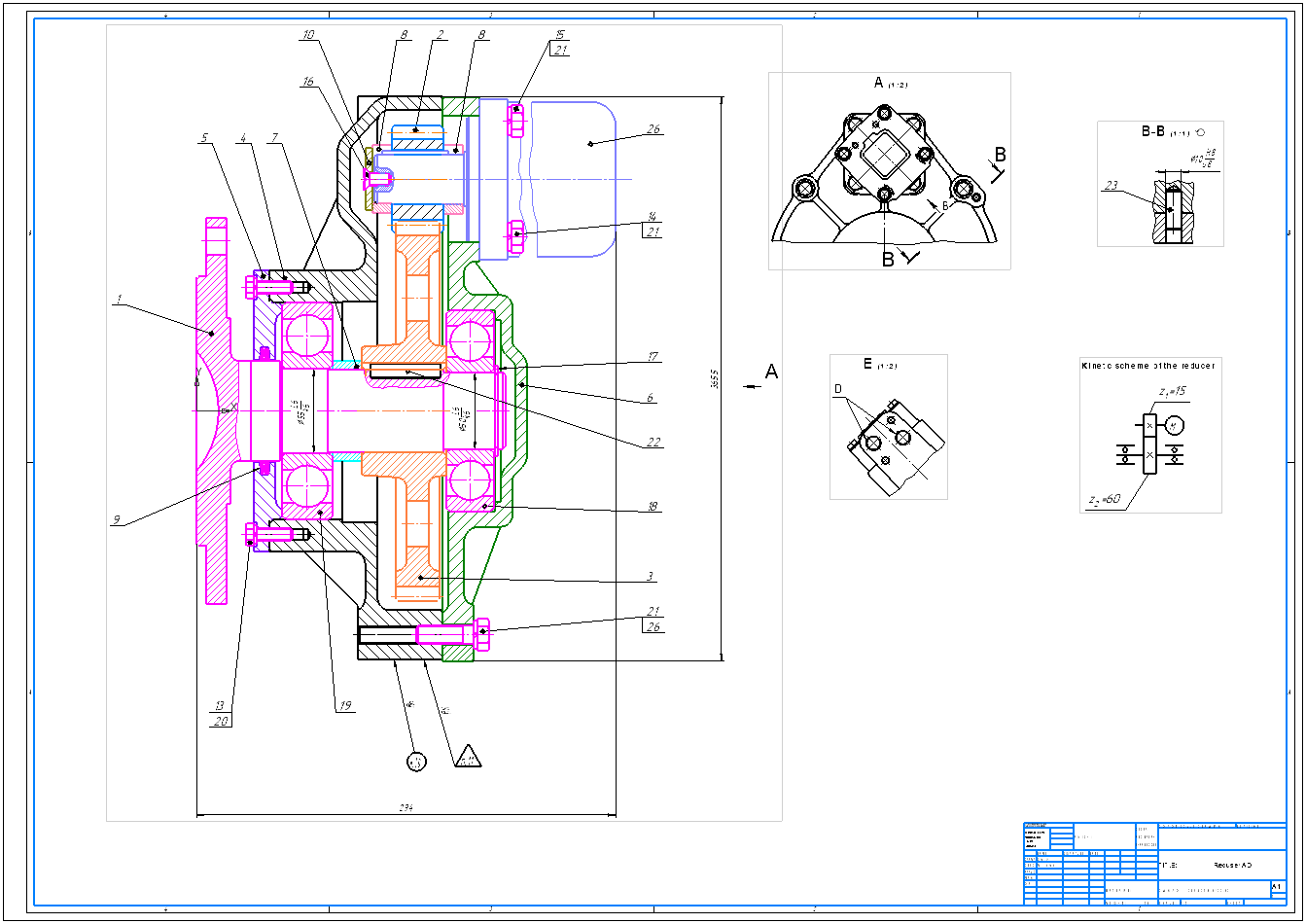Click the title block drawing name field
This screenshot has width=1306, height=924.
coord(1231,864)
